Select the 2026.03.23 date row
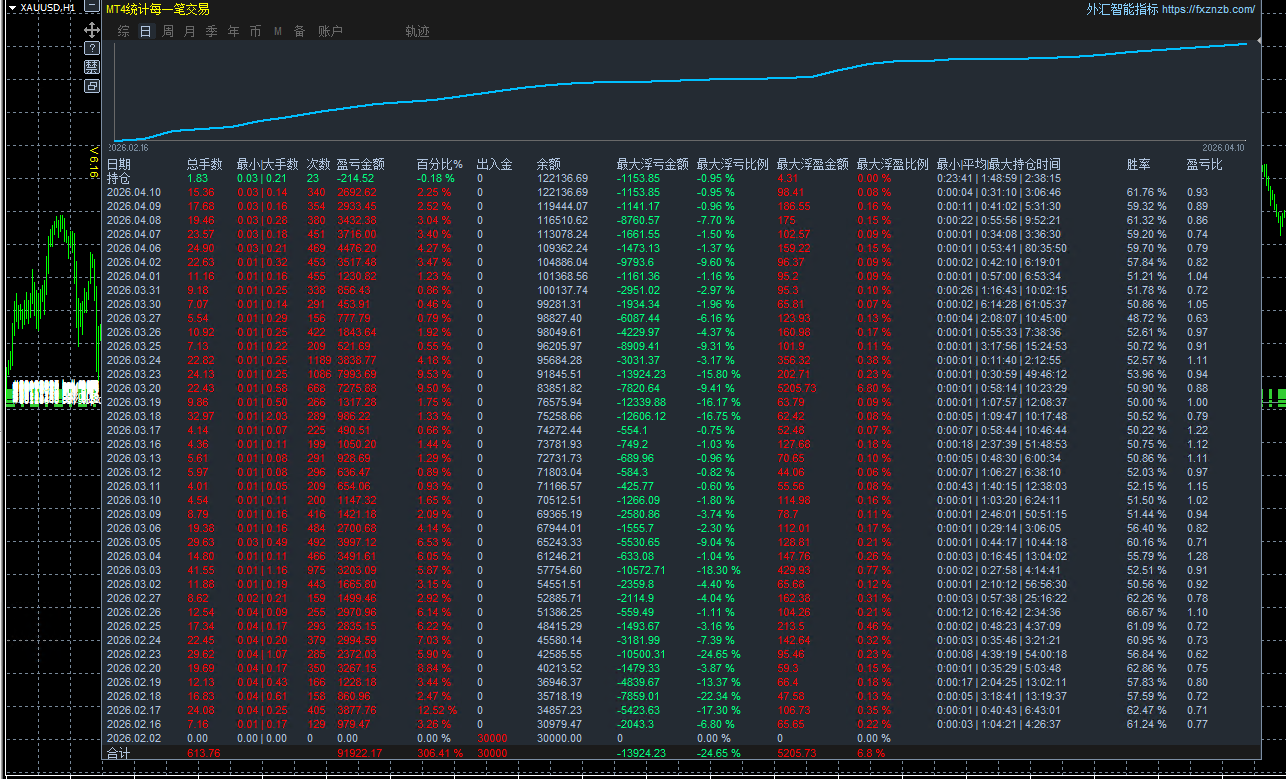 [x=134, y=374]
